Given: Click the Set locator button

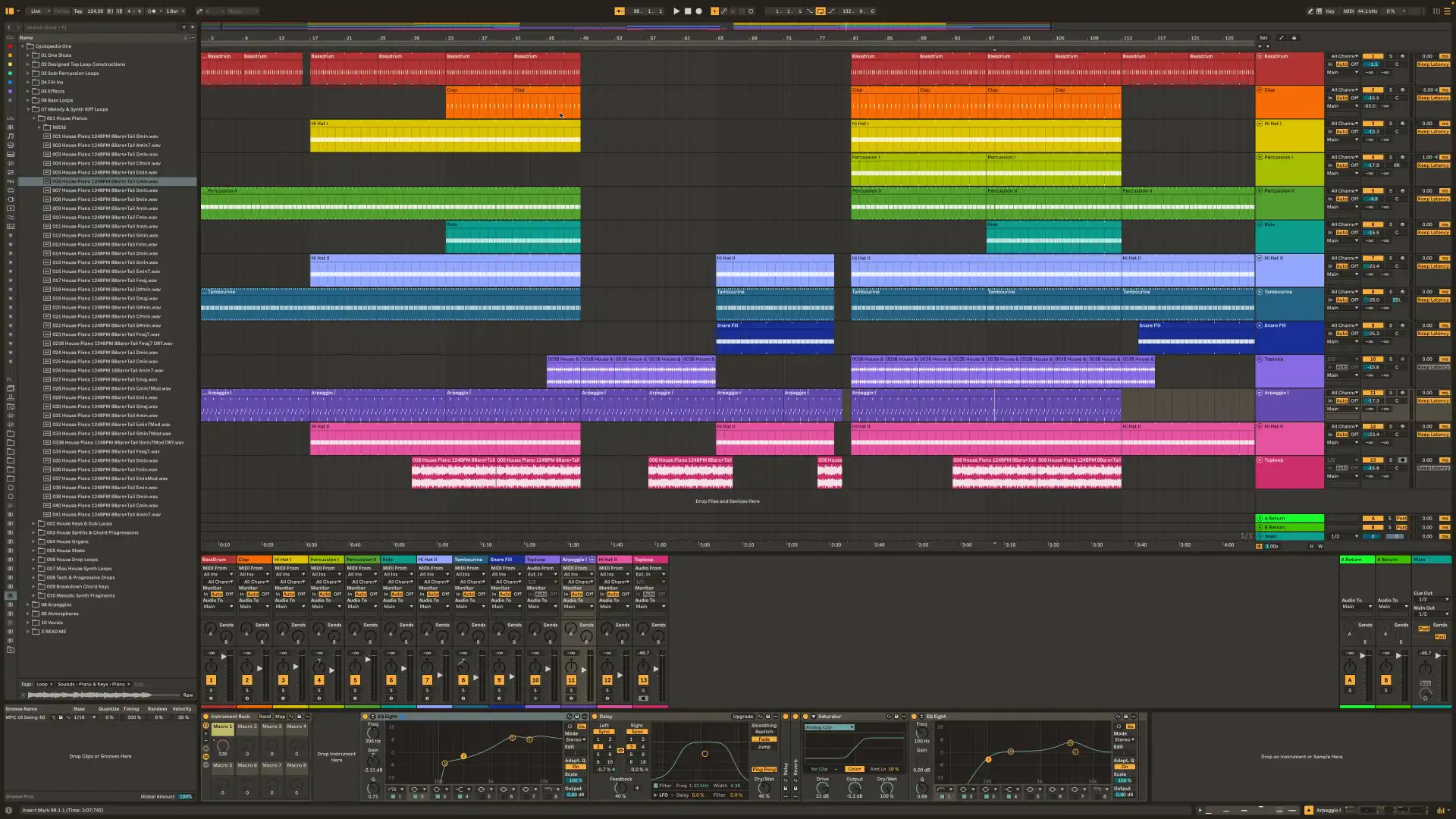Looking at the screenshot, I should click(x=1263, y=38).
